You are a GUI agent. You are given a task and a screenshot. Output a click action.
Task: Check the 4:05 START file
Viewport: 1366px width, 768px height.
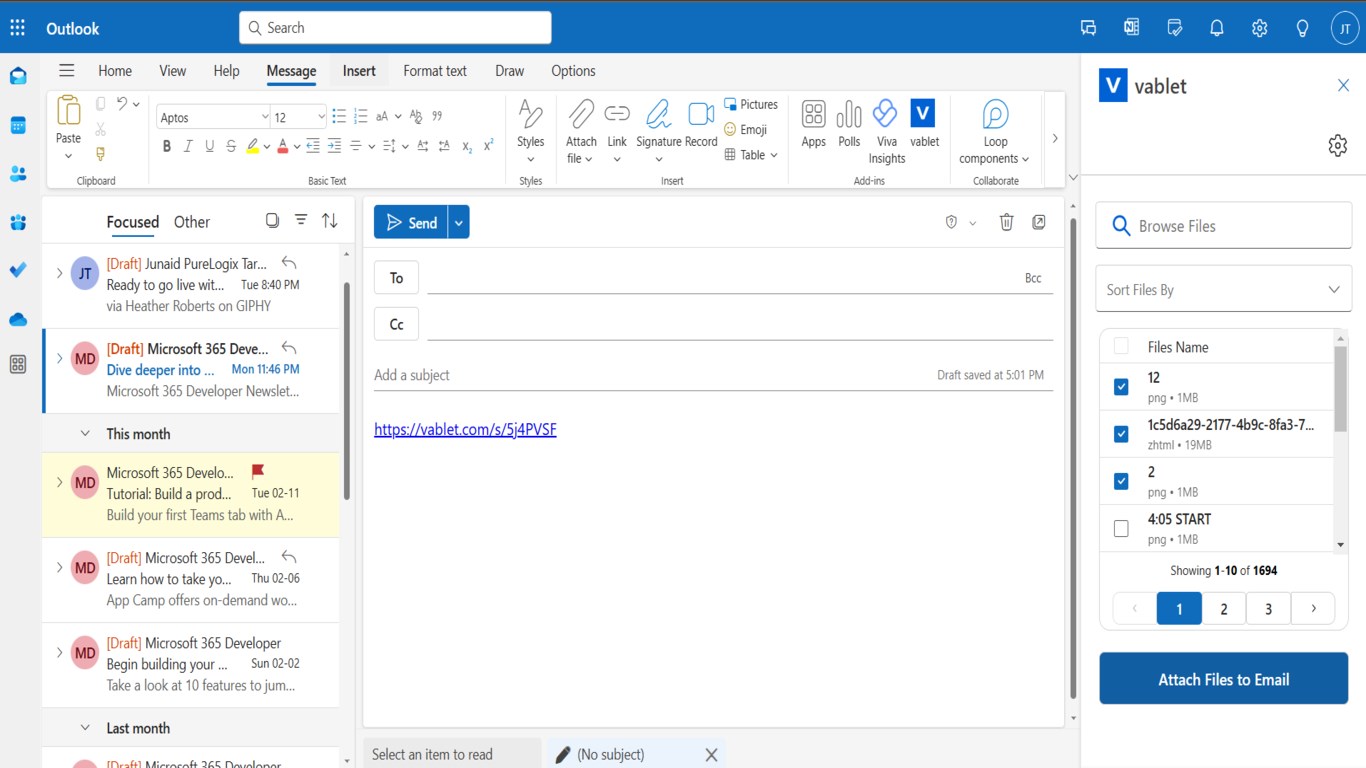click(x=1121, y=528)
